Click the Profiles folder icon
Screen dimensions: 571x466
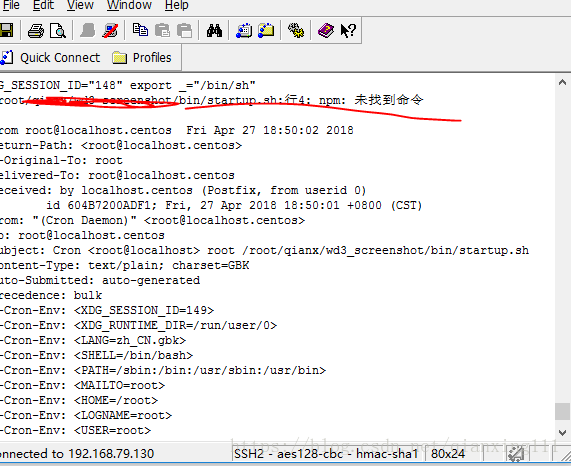point(119,58)
